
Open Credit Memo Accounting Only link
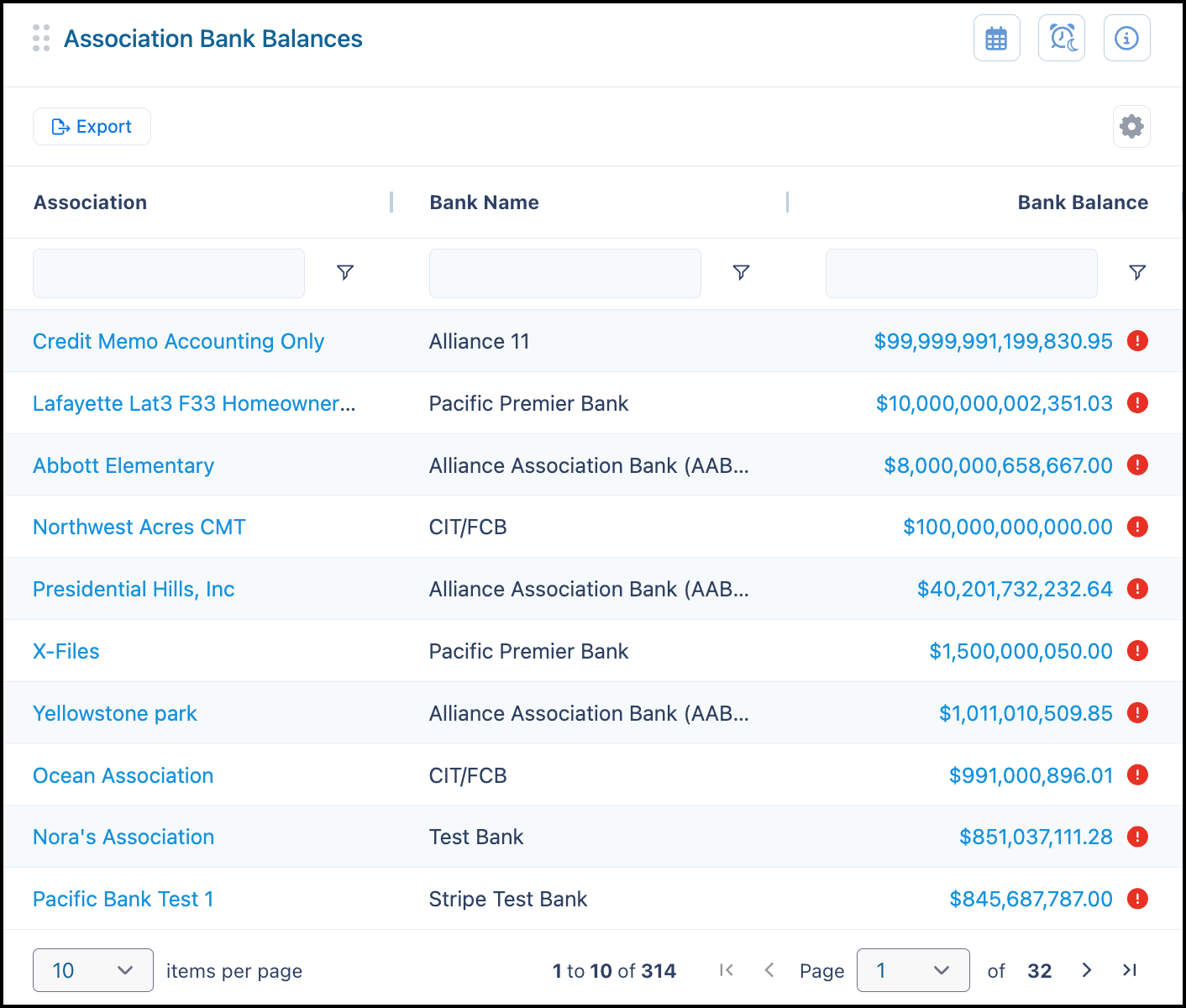pyautogui.click(x=178, y=341)
